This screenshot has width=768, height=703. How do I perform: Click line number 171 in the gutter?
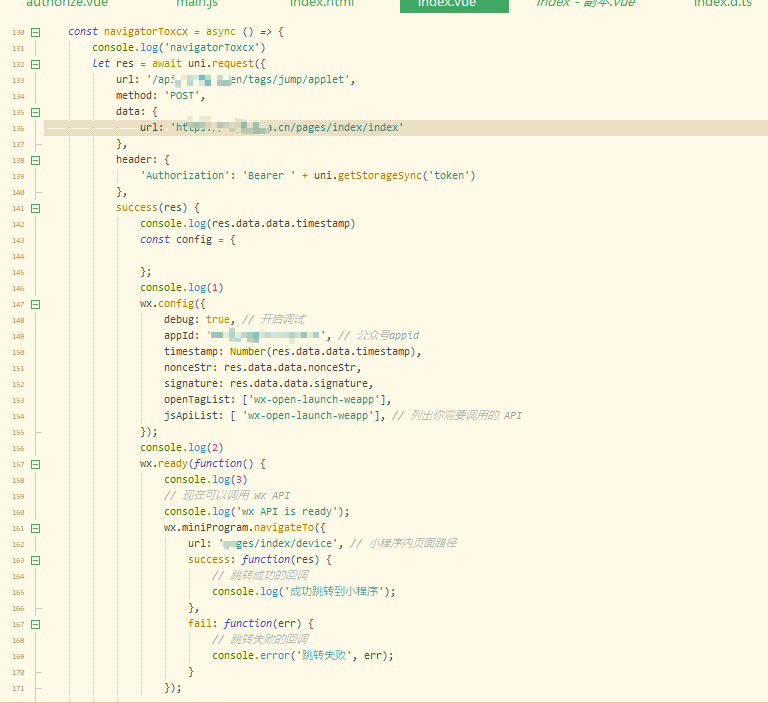18,688
